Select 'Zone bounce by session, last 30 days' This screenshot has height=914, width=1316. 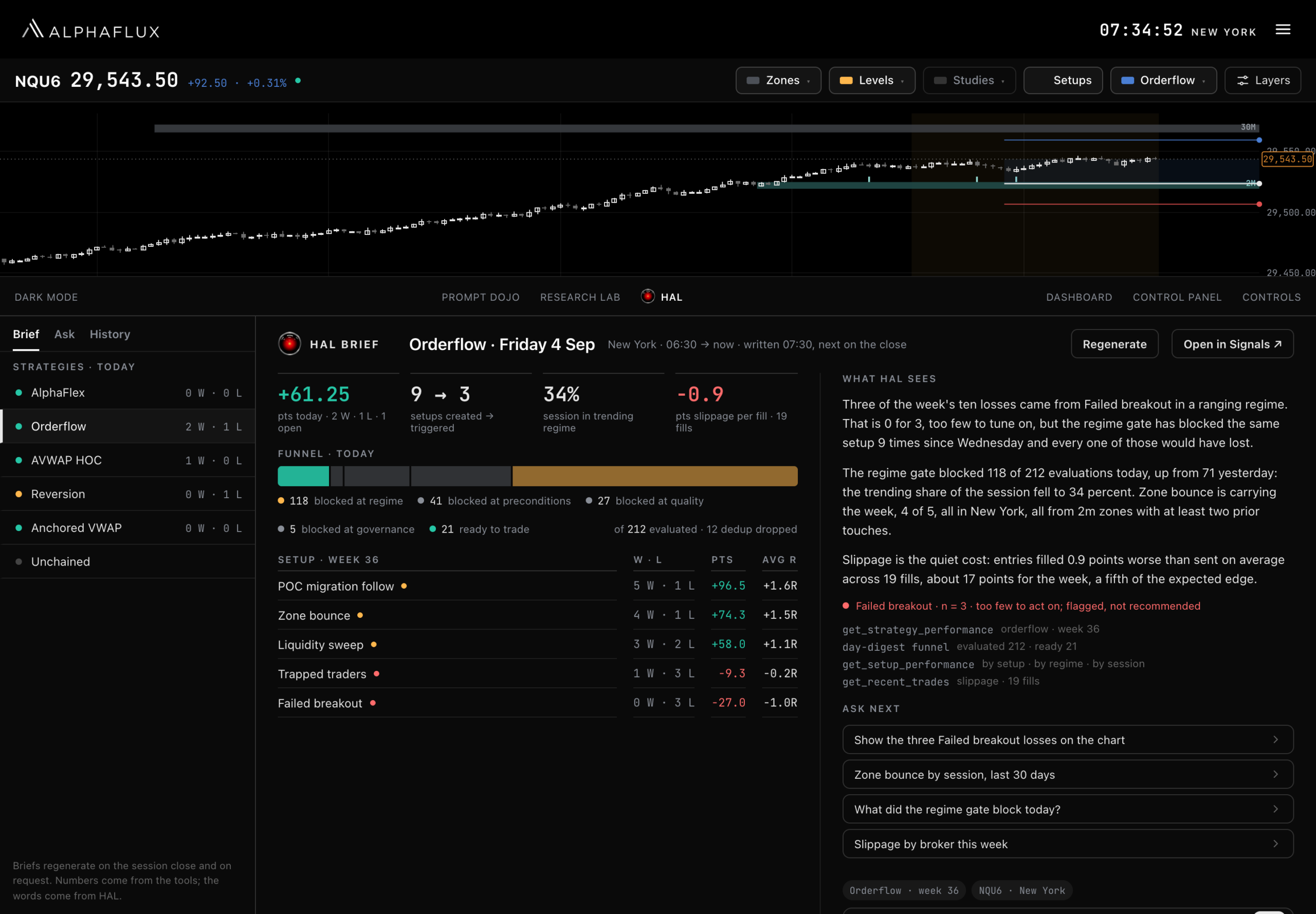[x=1068, y=774]
